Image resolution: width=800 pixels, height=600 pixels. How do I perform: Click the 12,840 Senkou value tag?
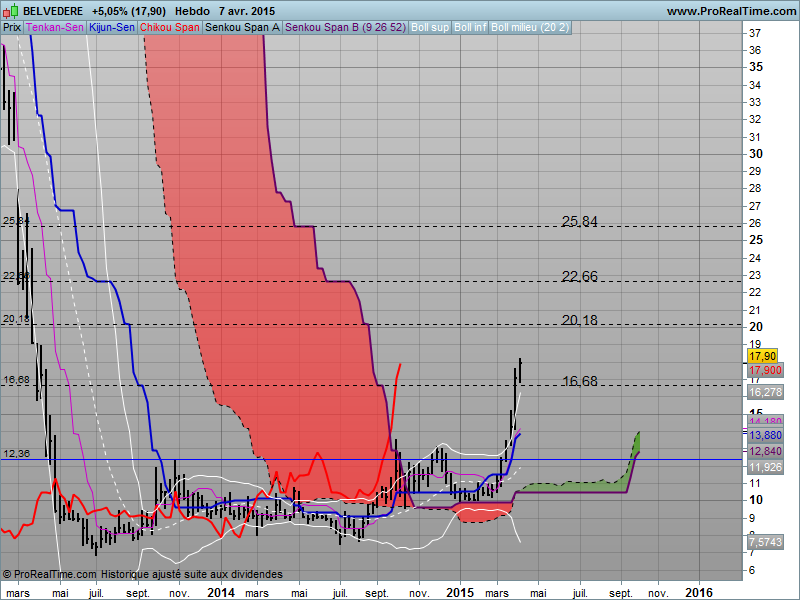765,451
